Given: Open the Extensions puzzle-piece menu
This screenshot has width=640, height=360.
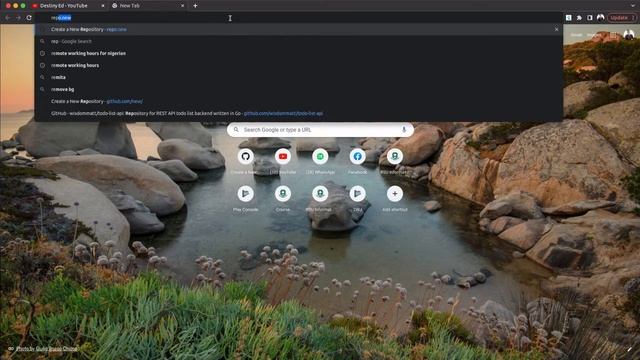Looking at the screenshot, I should coord(579,18).
